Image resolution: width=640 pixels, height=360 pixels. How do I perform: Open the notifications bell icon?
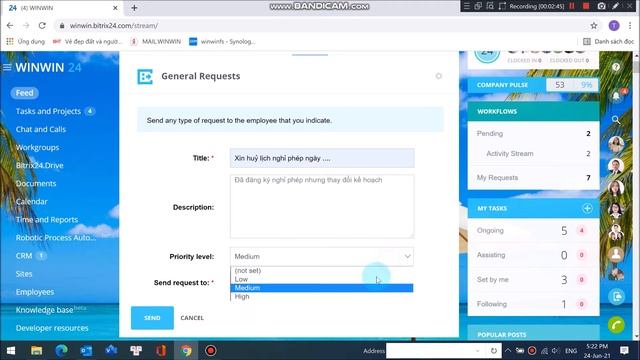tap(616, 96)
